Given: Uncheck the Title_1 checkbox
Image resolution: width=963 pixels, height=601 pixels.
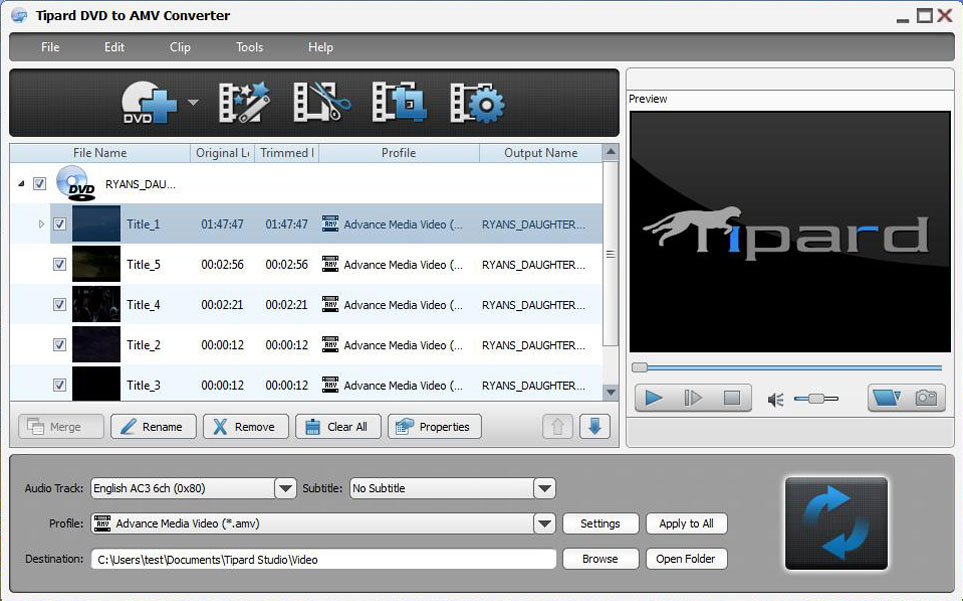Looking at the screenshot, I should click(x=59, y=224).
